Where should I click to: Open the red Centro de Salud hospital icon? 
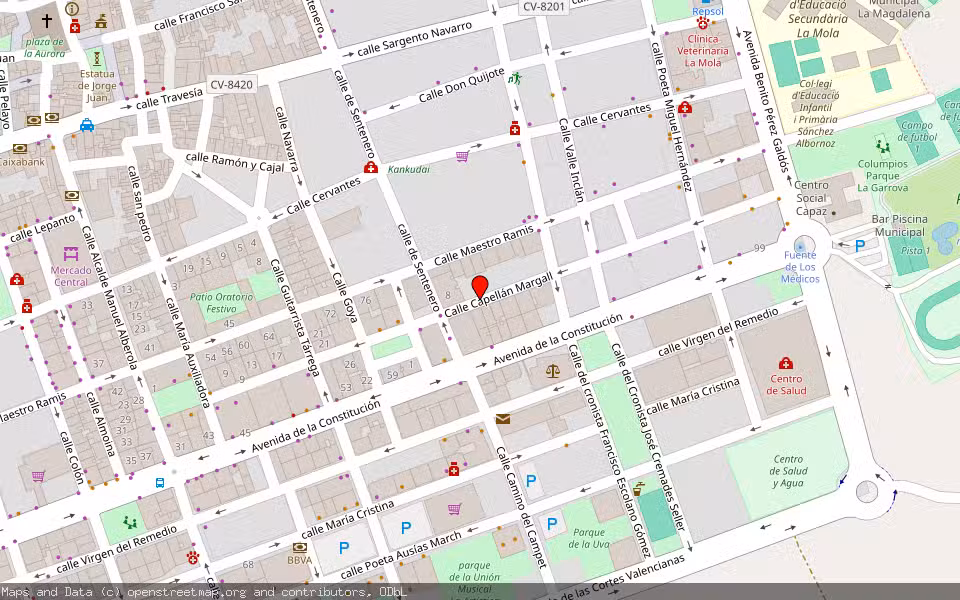click(786, 363)
